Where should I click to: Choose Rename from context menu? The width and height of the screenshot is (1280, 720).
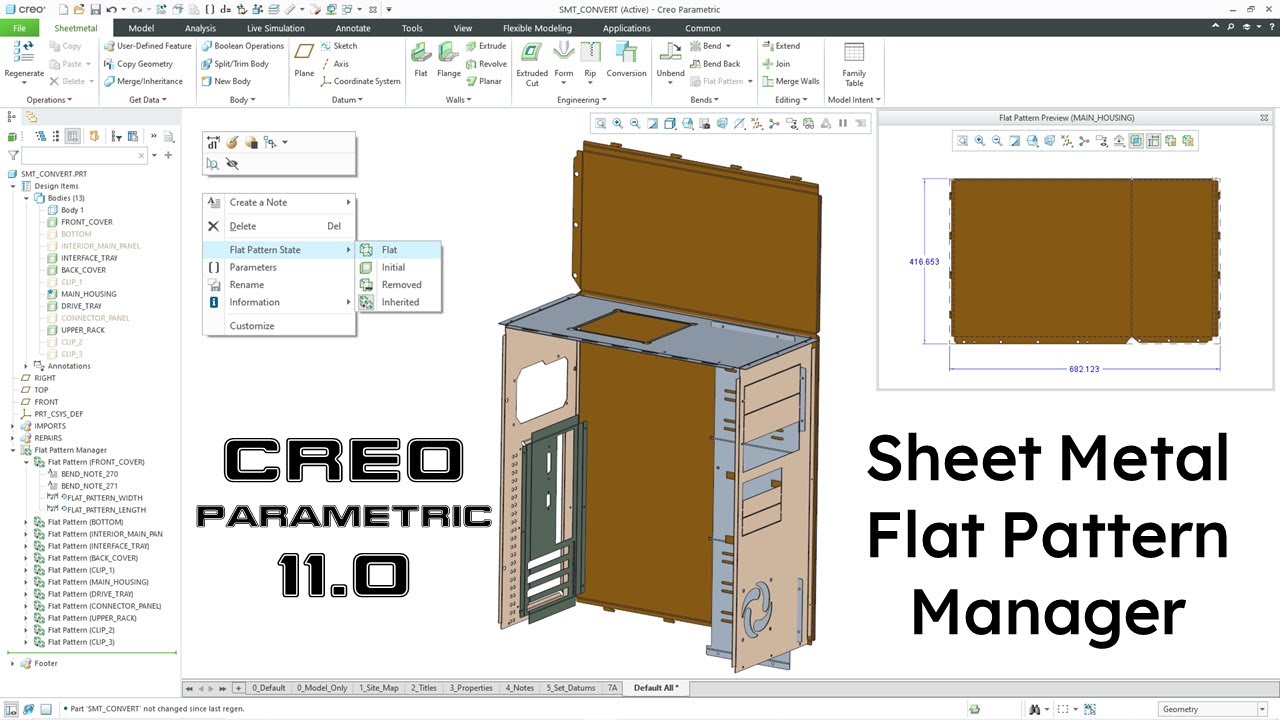point(279,285)
